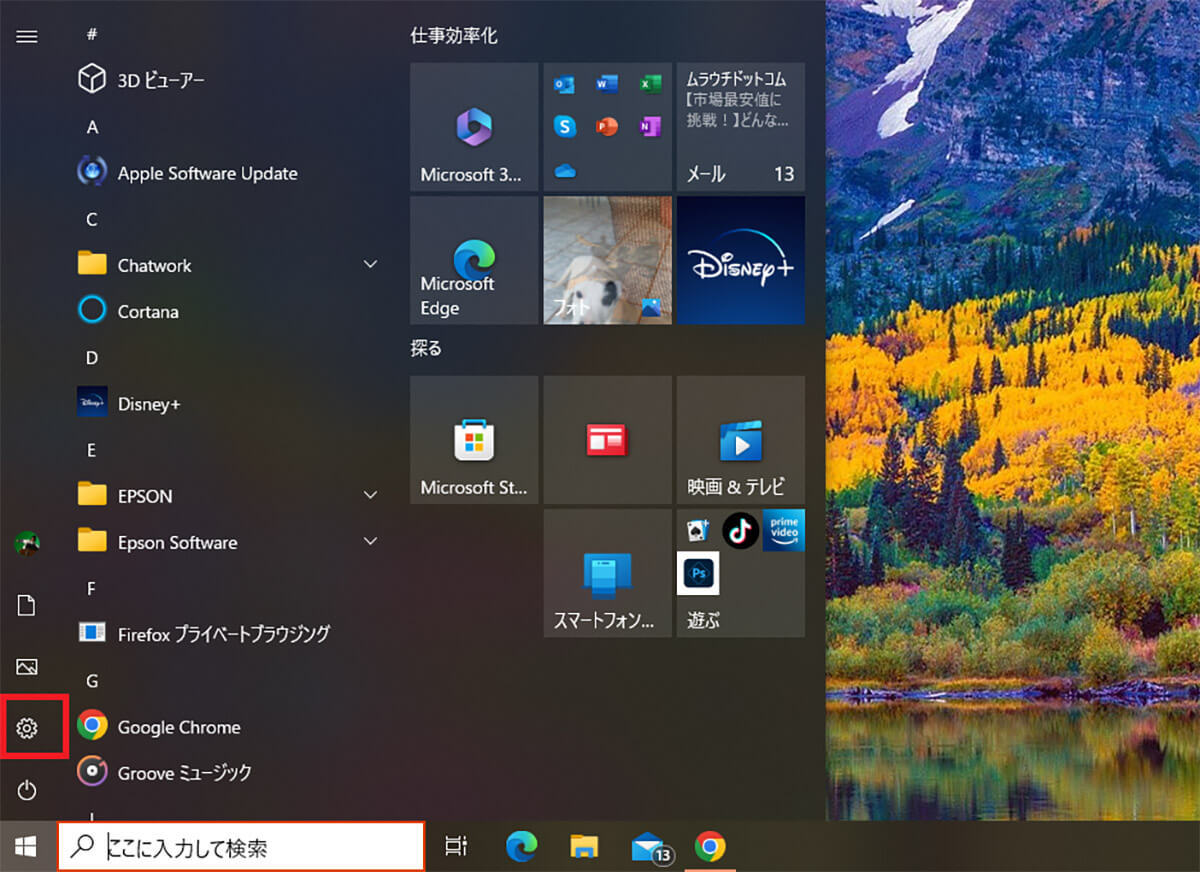
Task: Open the メール live tile
Action: point(741,127)
